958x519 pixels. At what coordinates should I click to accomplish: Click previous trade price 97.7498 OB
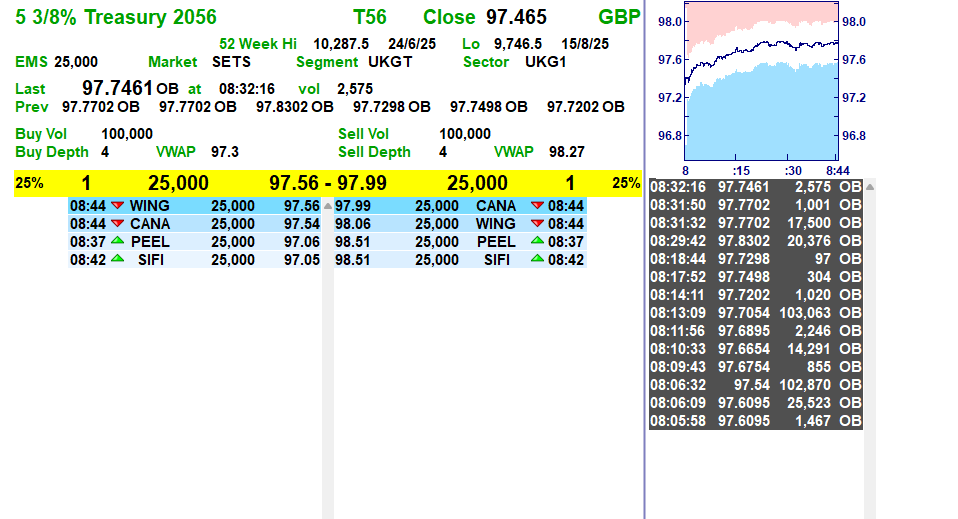click(489, 107)
